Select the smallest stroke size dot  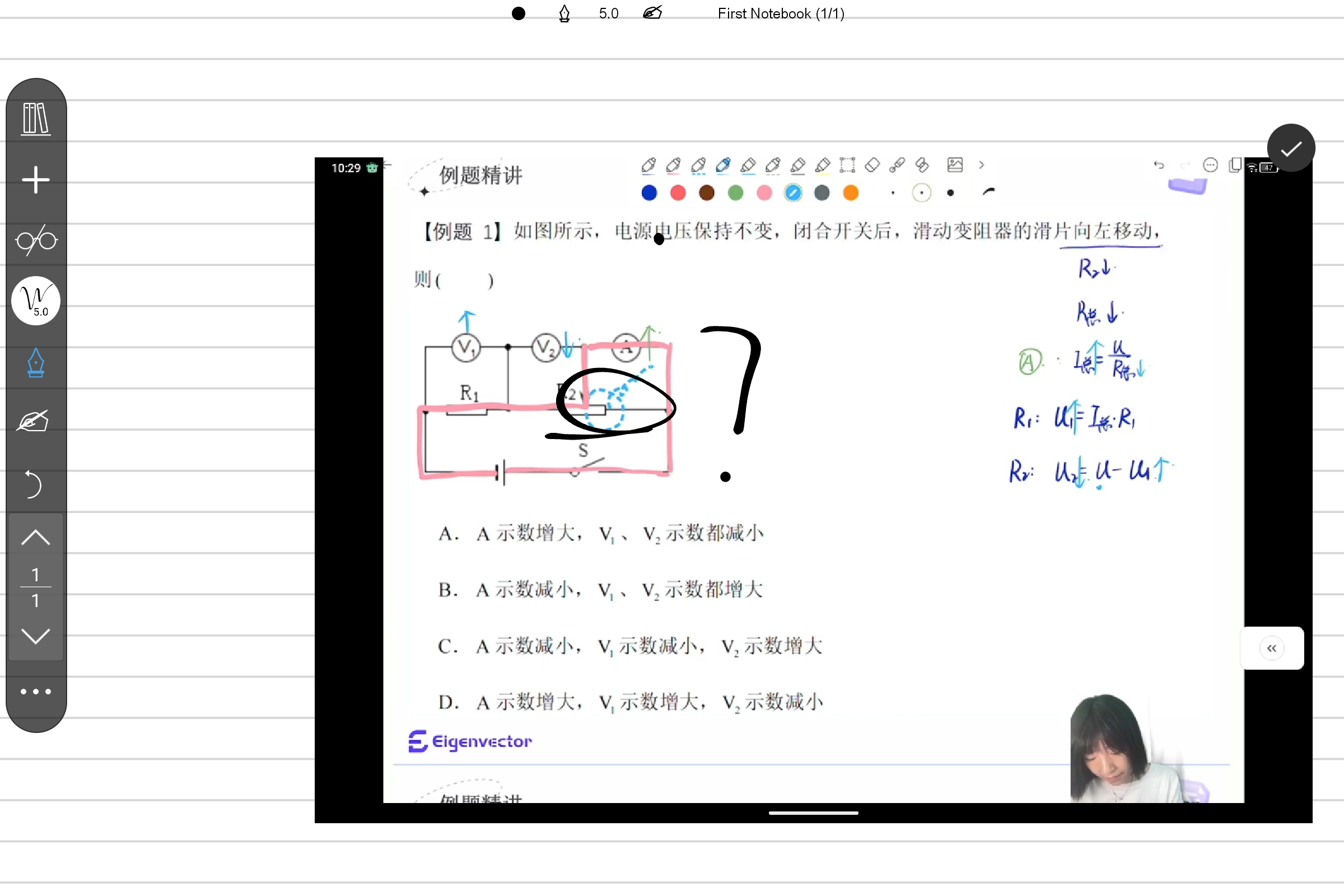[893, 193]
